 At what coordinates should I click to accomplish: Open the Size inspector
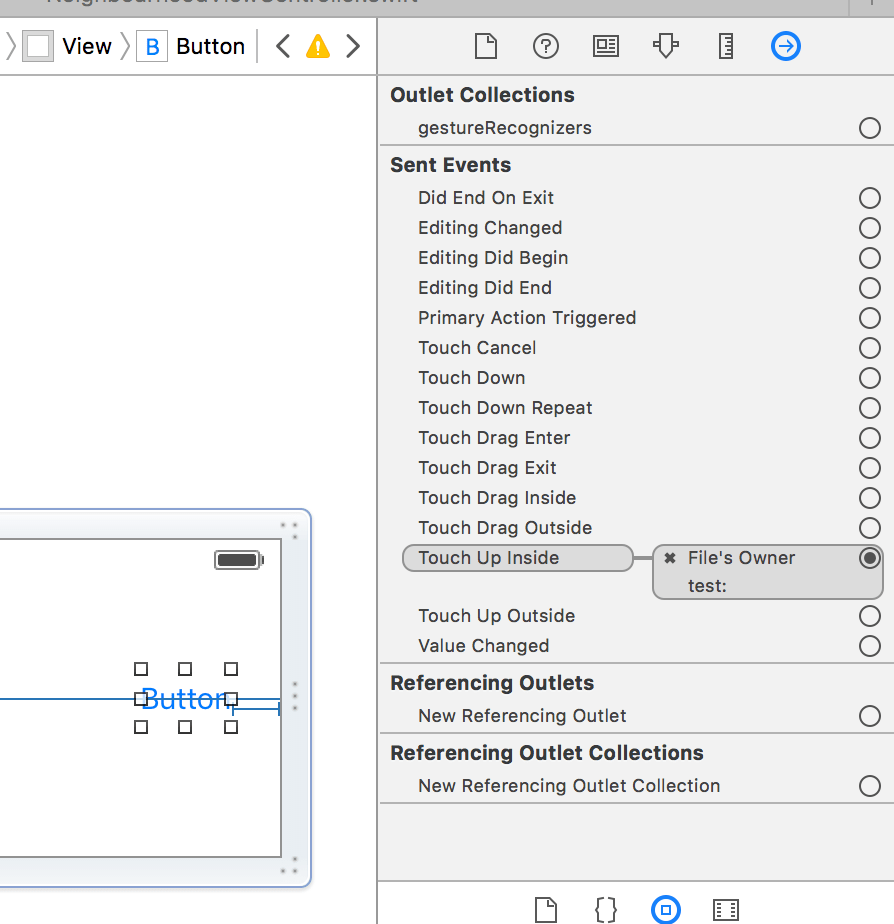point(726,46)
